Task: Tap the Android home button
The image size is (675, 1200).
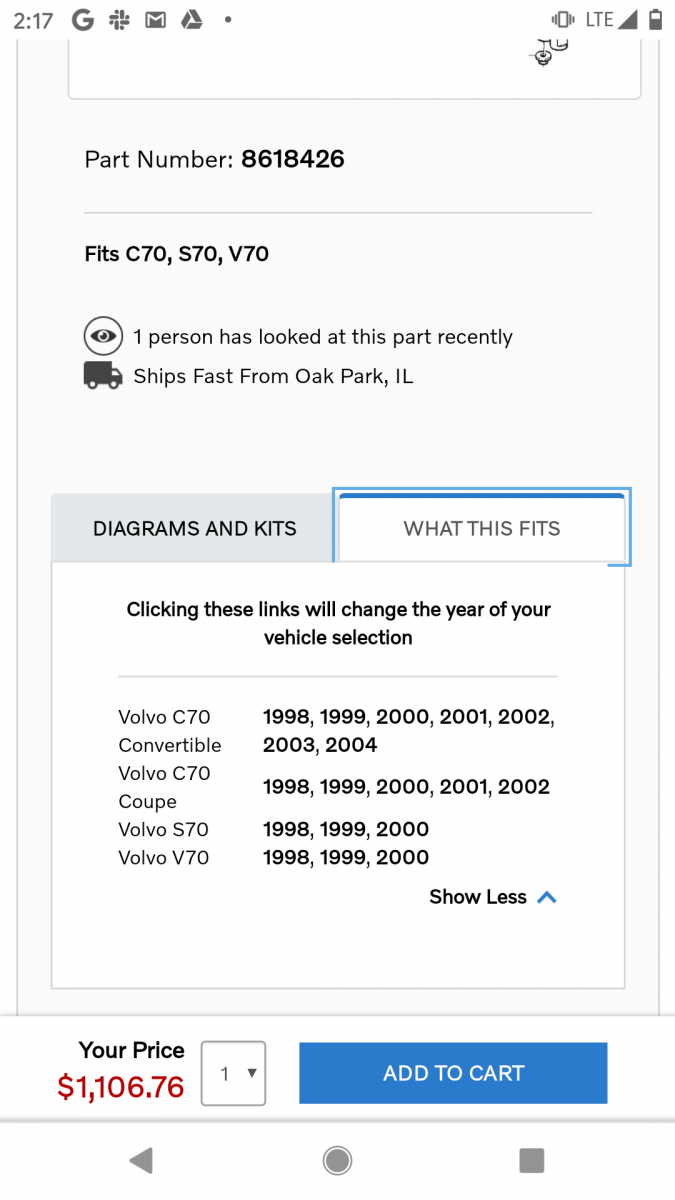Action: pos(337,1159)
